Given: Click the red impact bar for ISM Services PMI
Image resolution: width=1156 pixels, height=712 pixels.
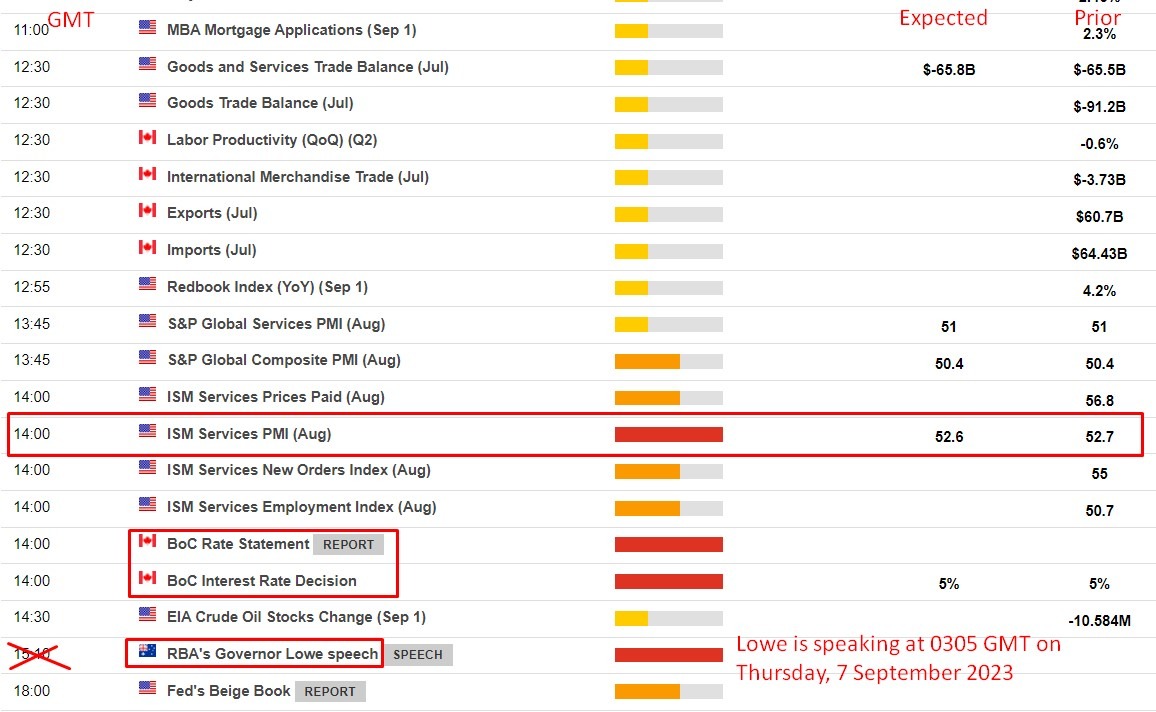Looking at the screenshot, I should pyautogui.click(x=668, y=433).
